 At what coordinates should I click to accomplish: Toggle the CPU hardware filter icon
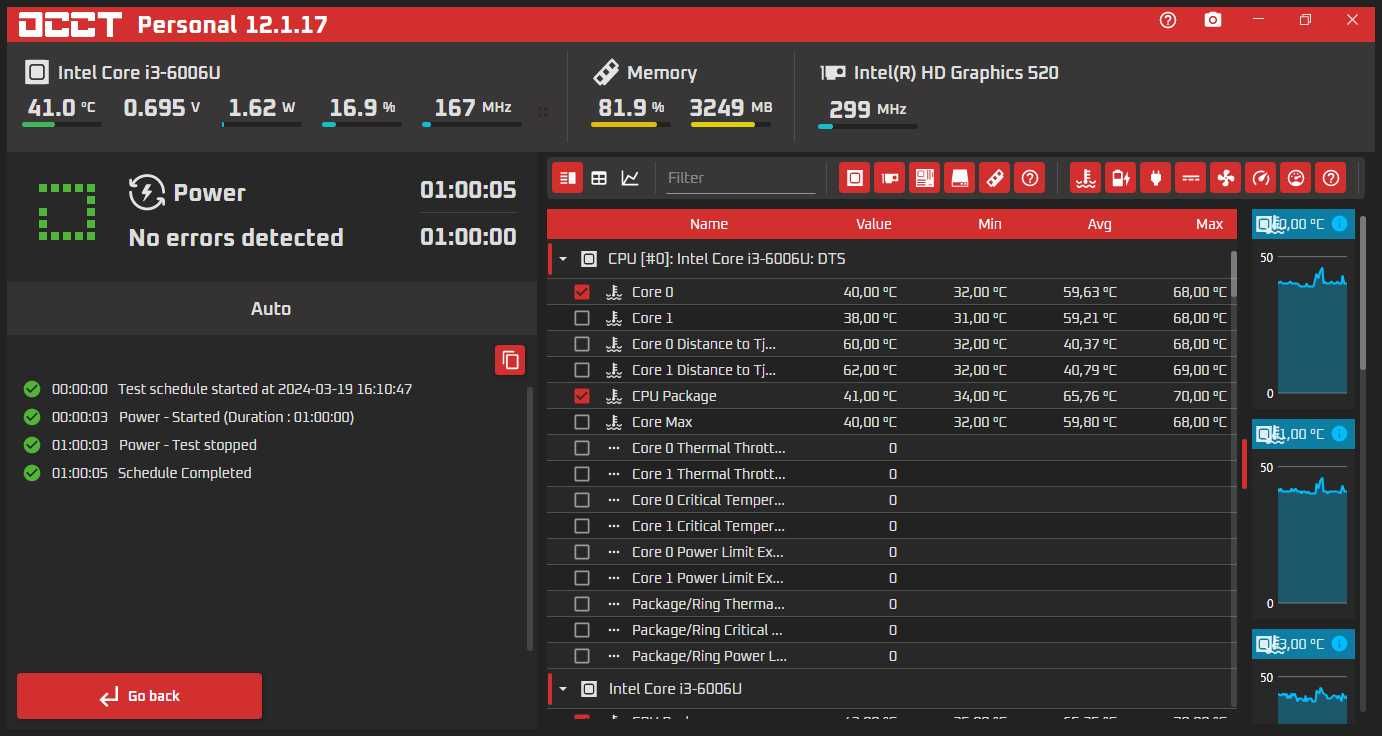click(x=854, y=178)
